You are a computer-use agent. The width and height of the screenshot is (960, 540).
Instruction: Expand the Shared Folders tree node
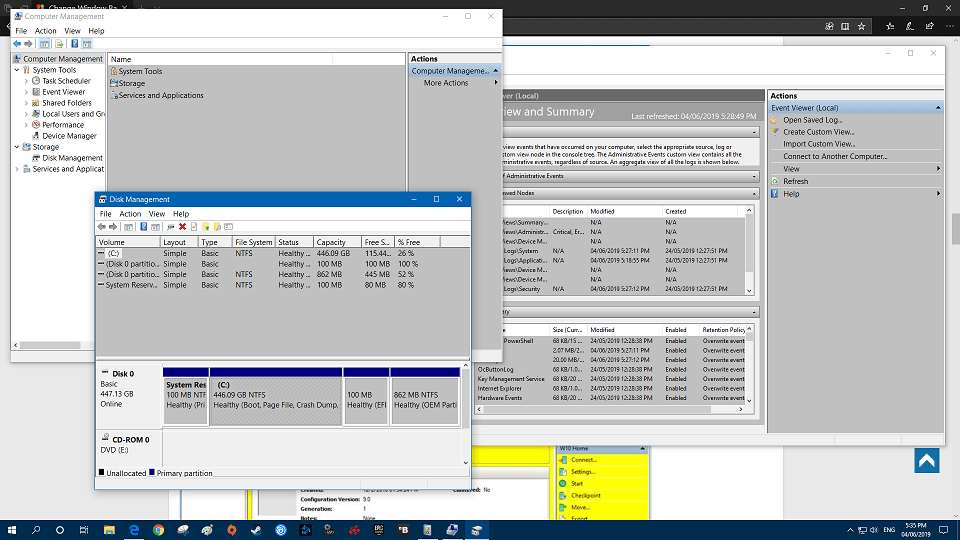[26, 103]
